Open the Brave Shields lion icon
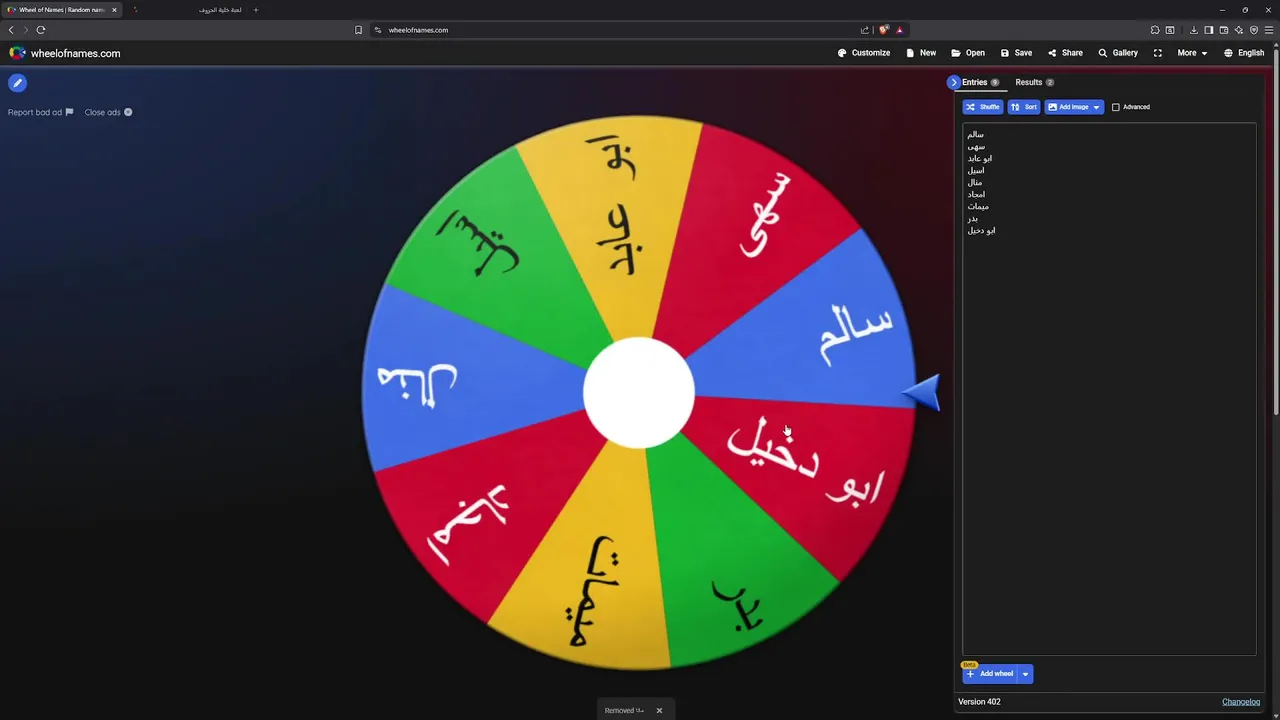 pyautogui.click(x=884, y=30)
